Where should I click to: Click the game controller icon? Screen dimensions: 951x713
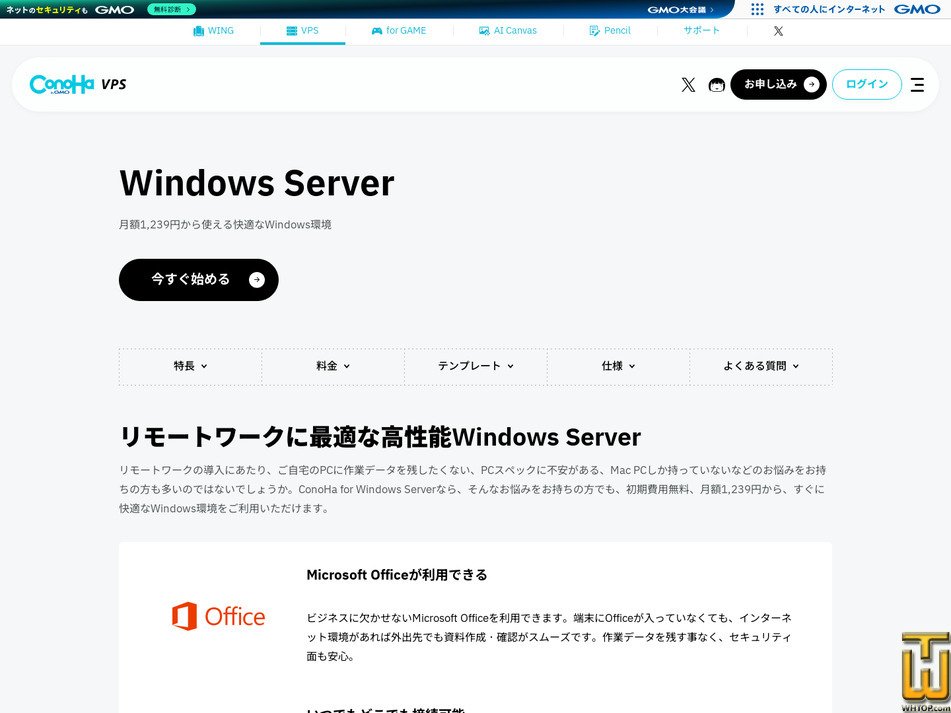(377, 31)
